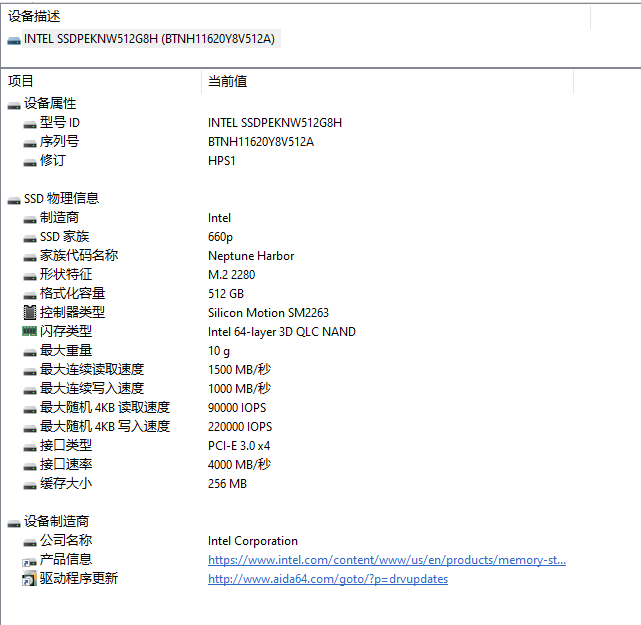This screenshot has width=641, height=625.
Task: Select the Intel Corporation value
Action: [253, 541]
